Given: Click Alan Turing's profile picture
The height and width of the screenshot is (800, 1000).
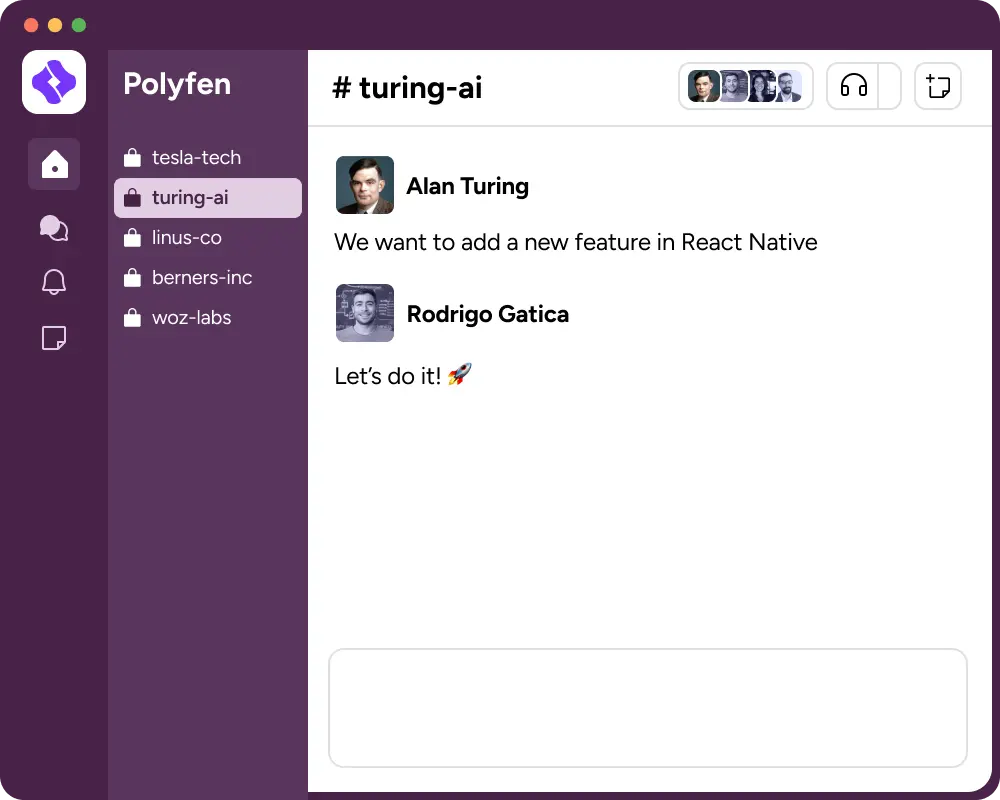Looking at the screenshot, I should pos(365,185).
